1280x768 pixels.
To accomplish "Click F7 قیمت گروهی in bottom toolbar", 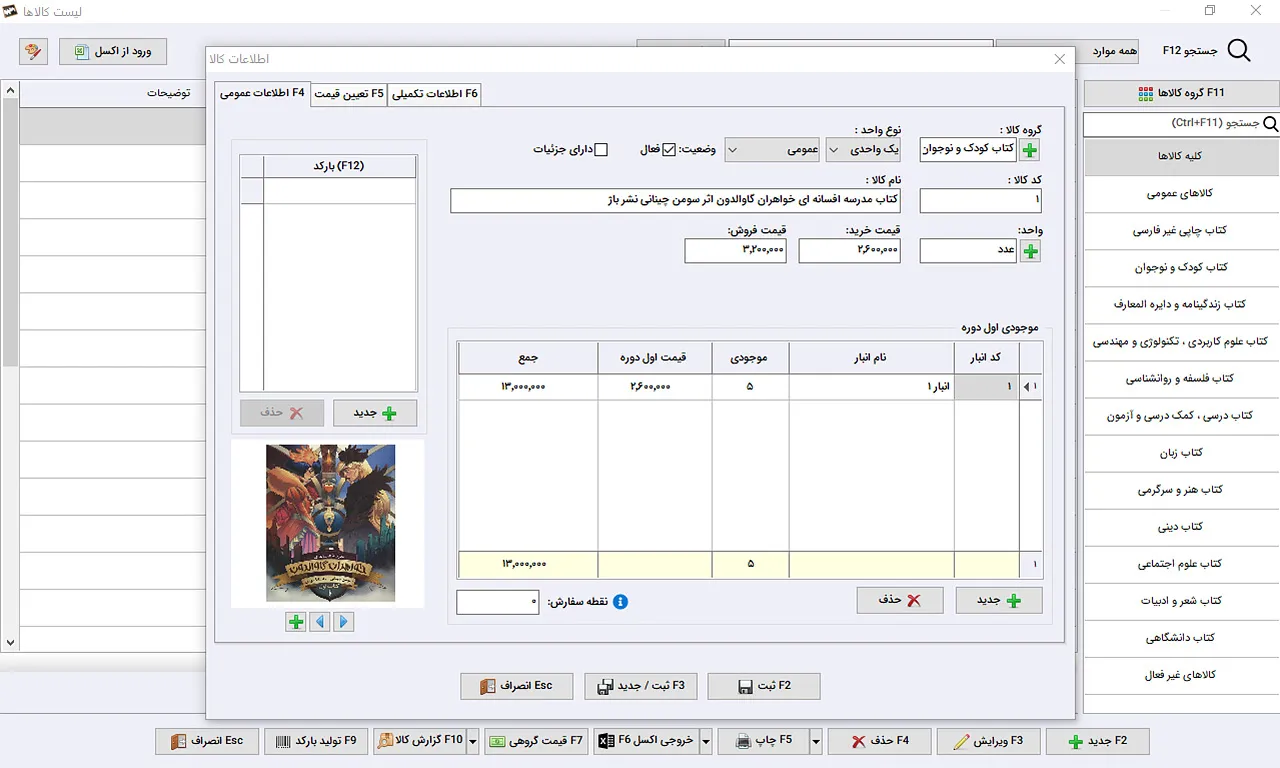I will click(x=538, y=741).
